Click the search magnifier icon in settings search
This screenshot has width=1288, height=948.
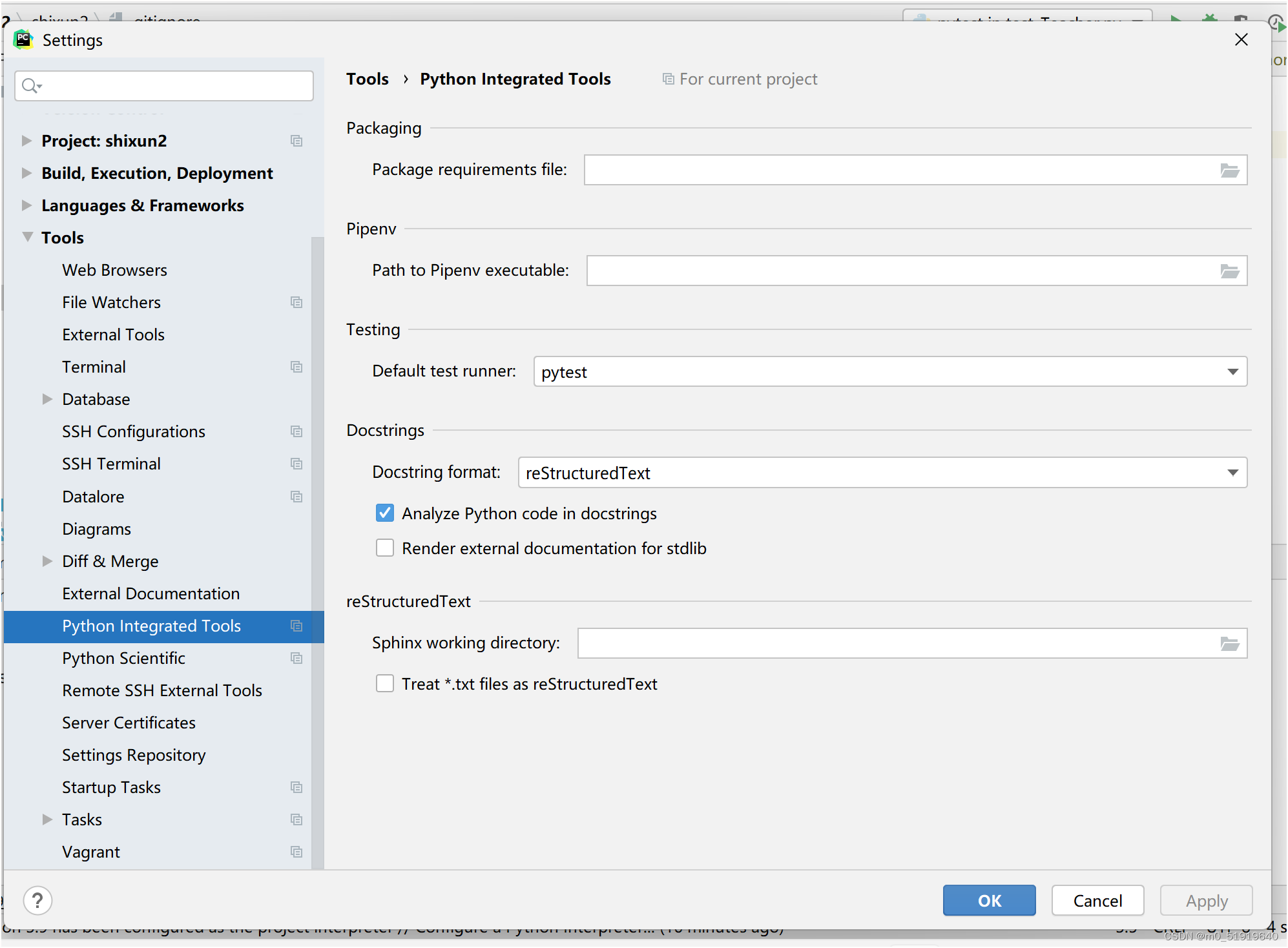click(31, 86)
